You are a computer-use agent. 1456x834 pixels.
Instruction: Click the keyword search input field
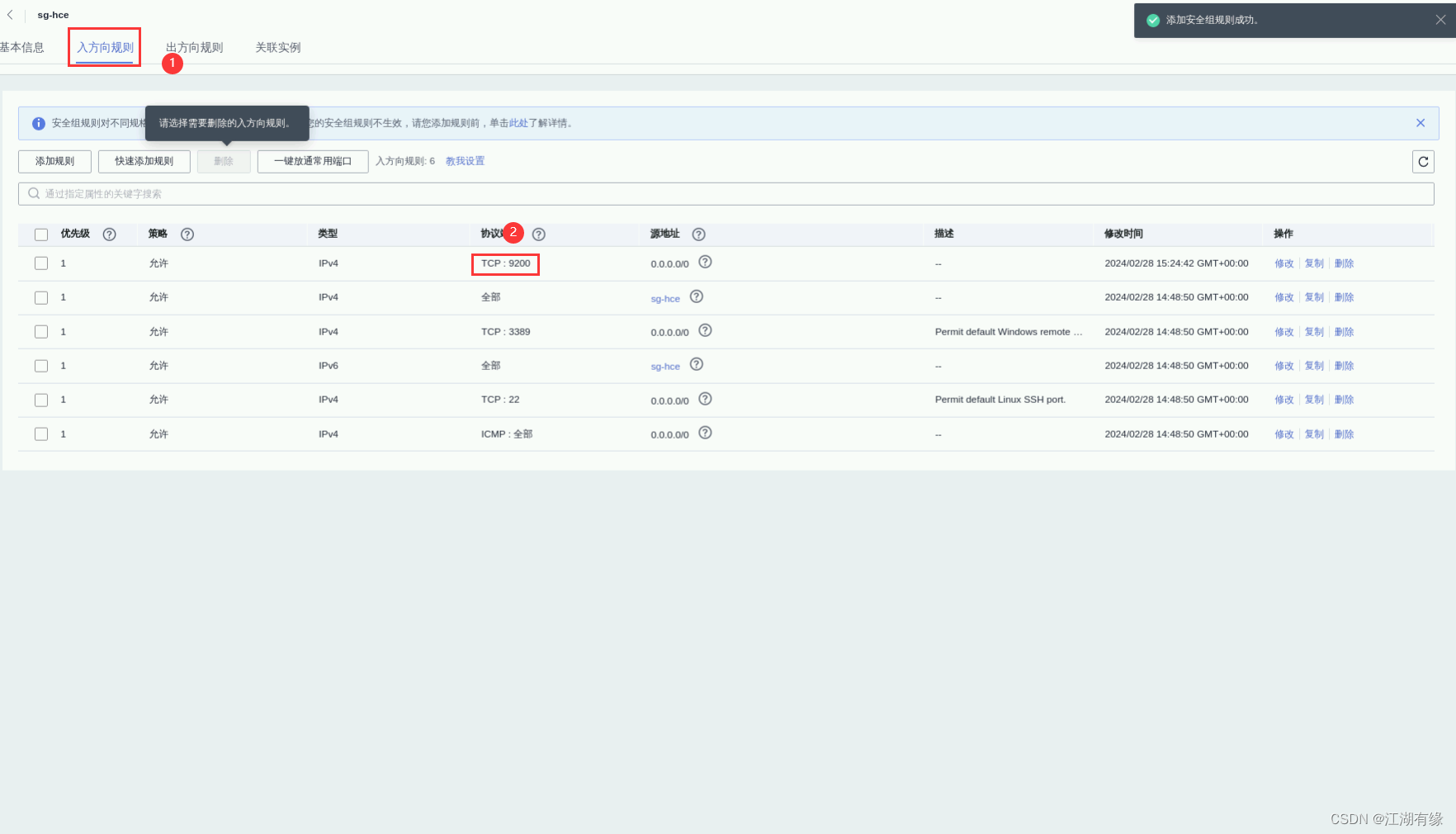(x=726, y=194)
